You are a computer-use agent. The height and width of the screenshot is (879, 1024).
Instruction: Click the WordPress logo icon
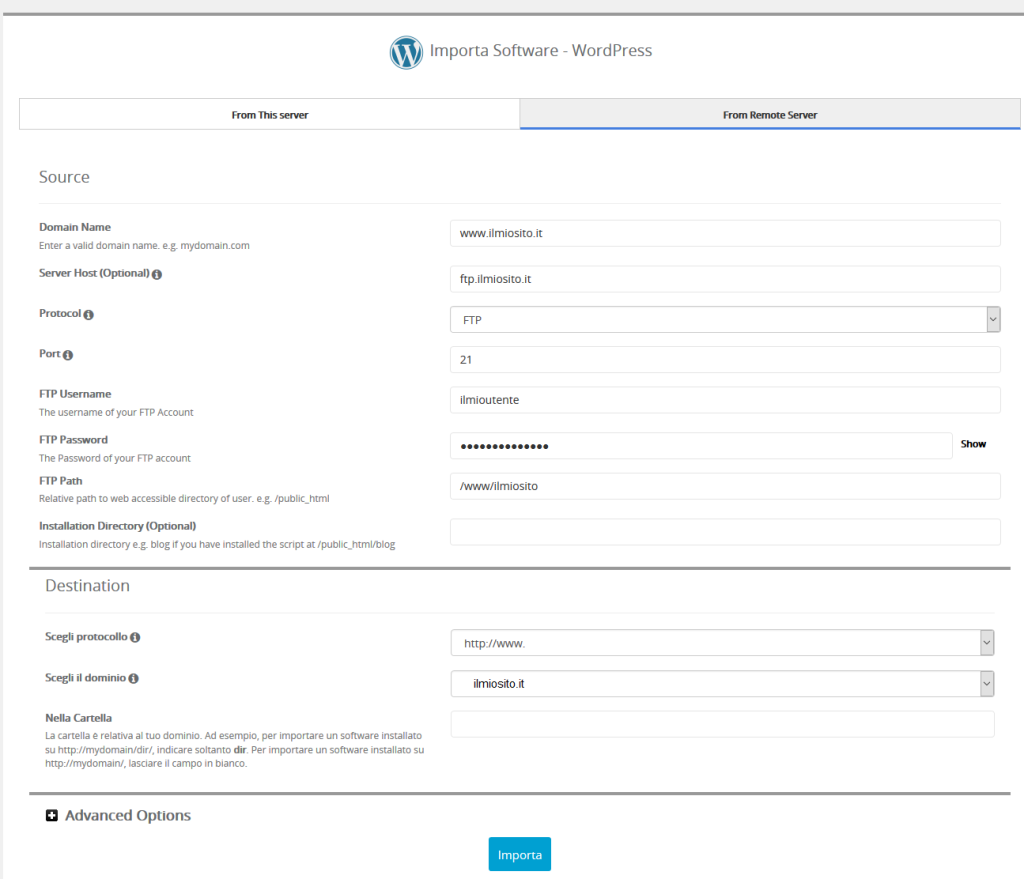(x=406, y=52)
